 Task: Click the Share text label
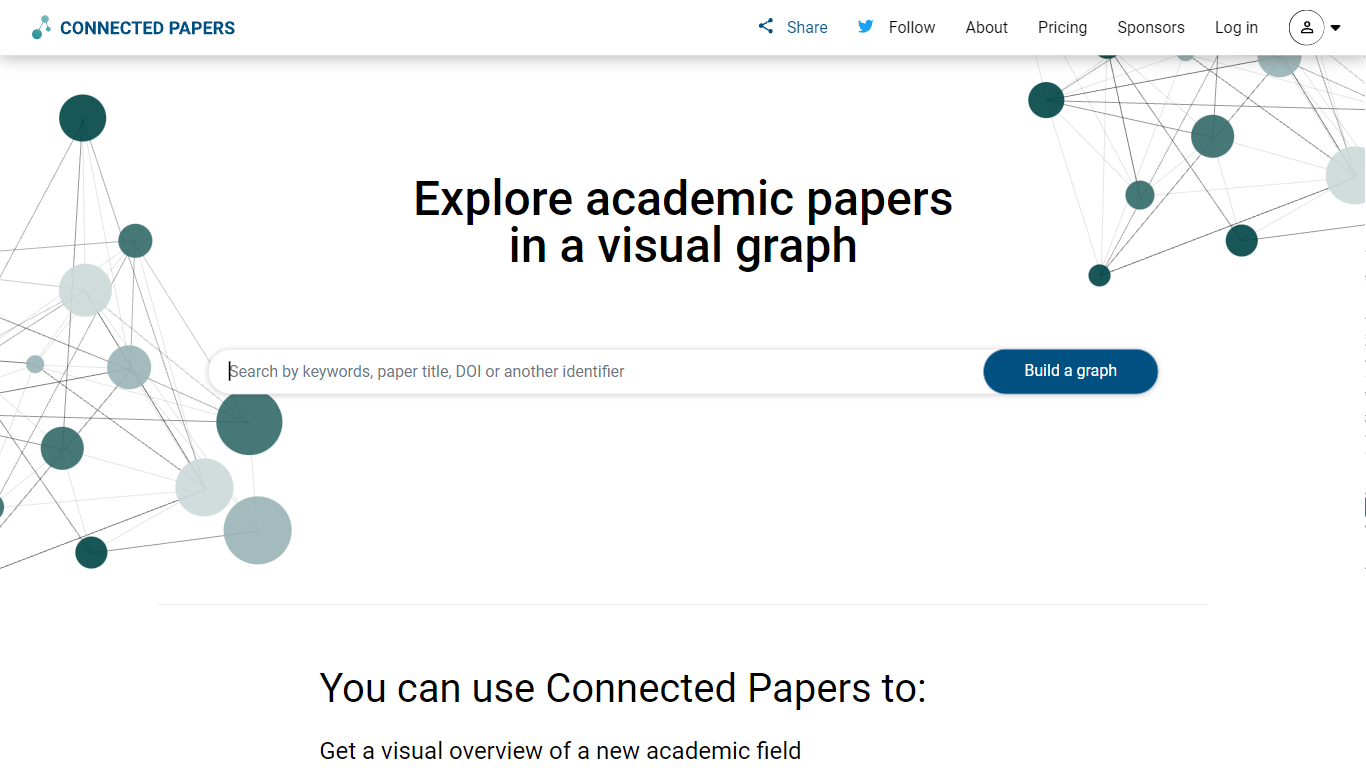coord(807,28)
